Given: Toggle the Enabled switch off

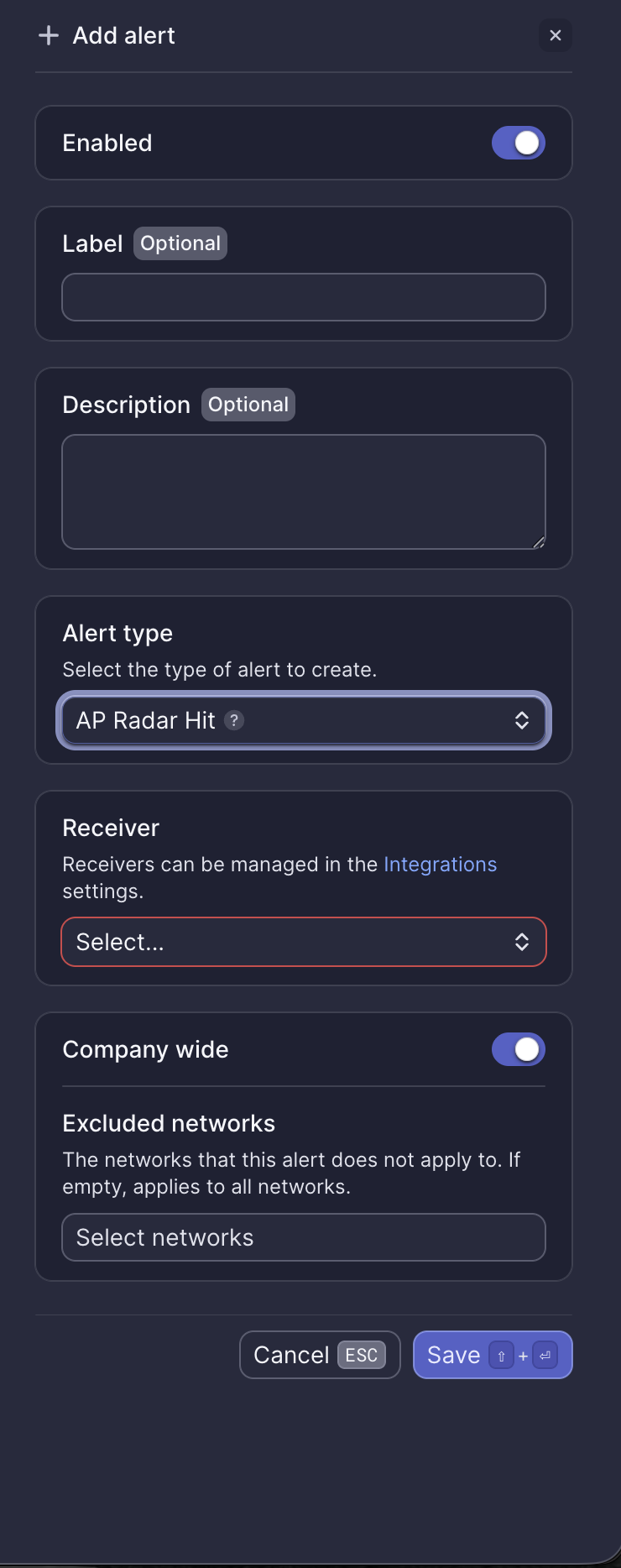Looking at the screenshot, I should point(518,143).
